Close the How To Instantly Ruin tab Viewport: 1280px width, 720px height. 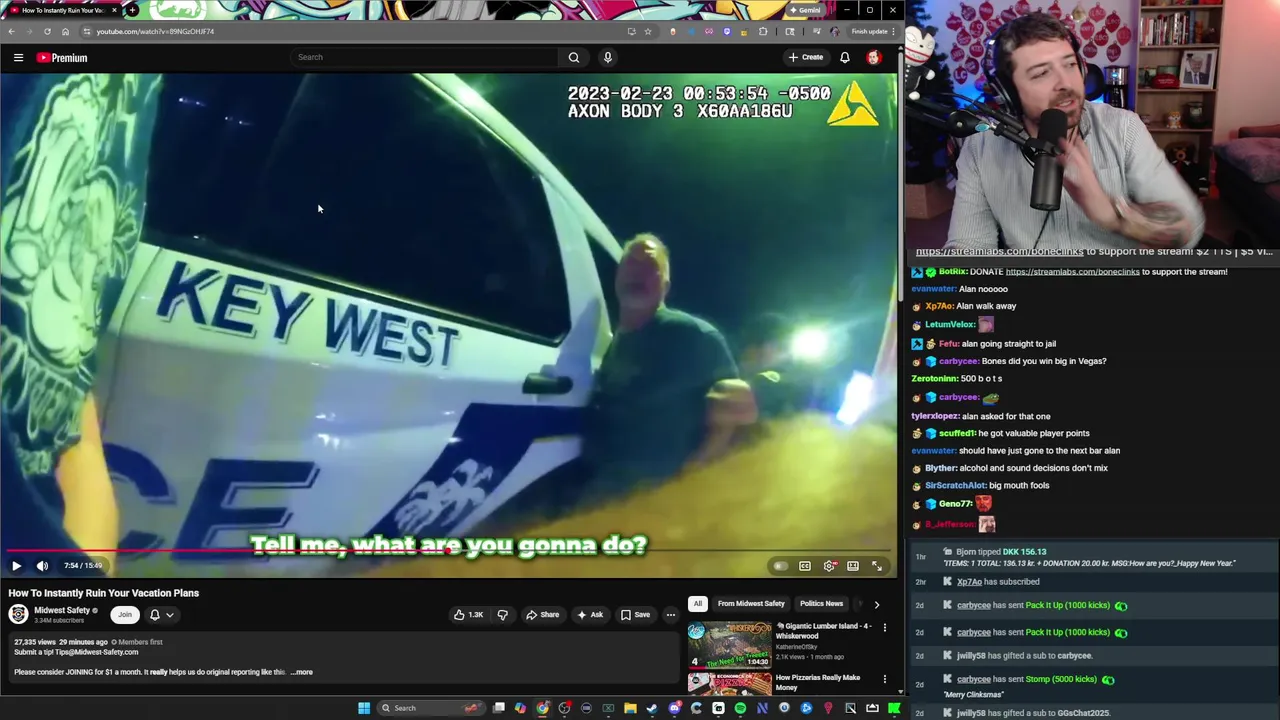pyautogui.click(x=114, y=10)
